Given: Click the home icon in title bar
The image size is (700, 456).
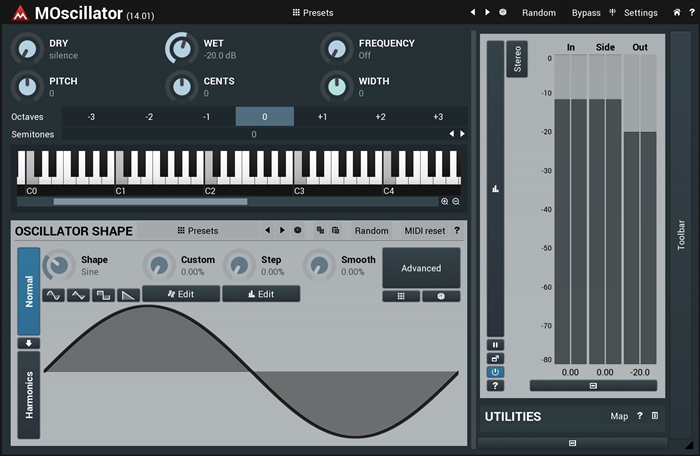Looking at the screenshot, I should point(677,13).
